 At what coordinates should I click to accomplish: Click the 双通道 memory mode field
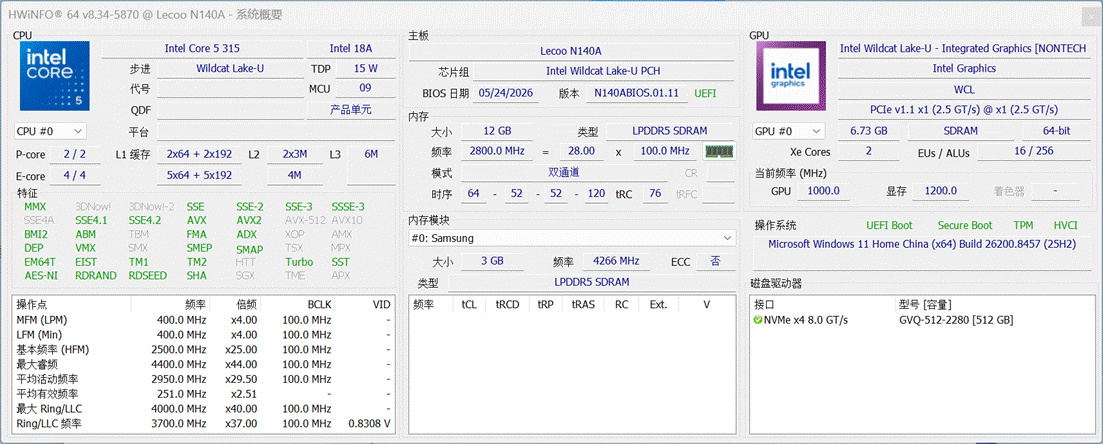pos(563,172)
